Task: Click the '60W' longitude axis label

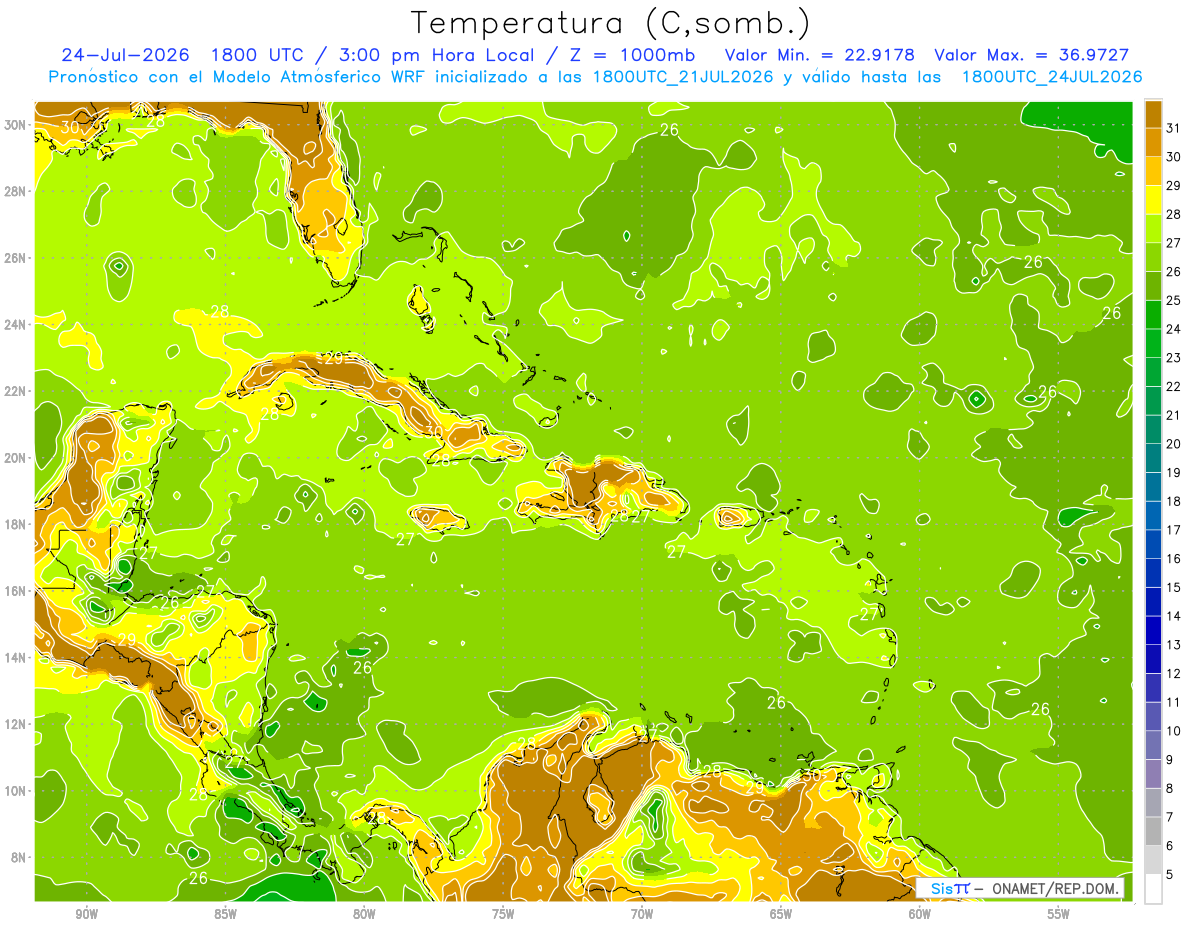Action: click(x=920, y=914)
